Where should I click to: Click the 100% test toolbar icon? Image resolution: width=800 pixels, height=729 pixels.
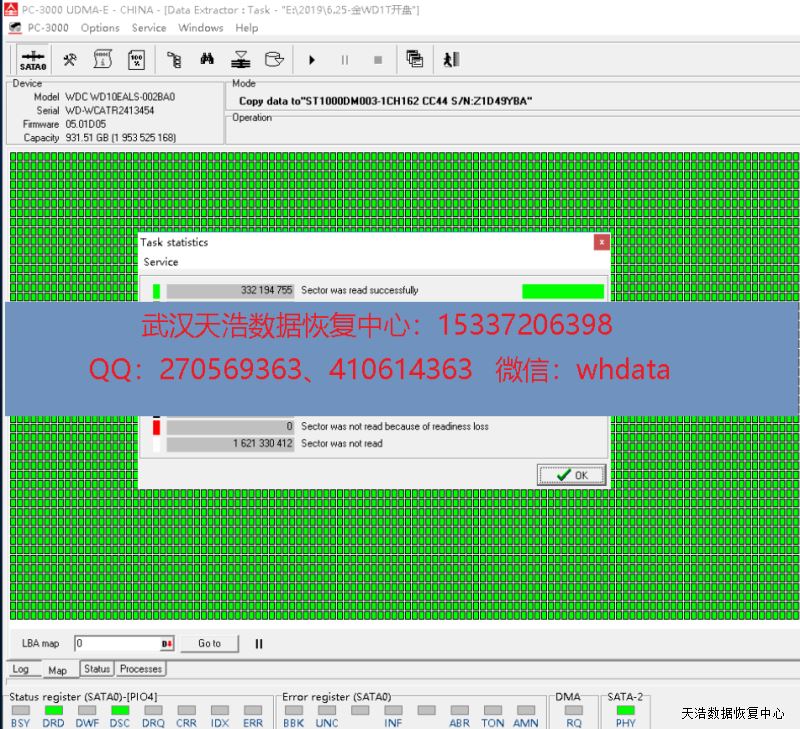(137, 60)
